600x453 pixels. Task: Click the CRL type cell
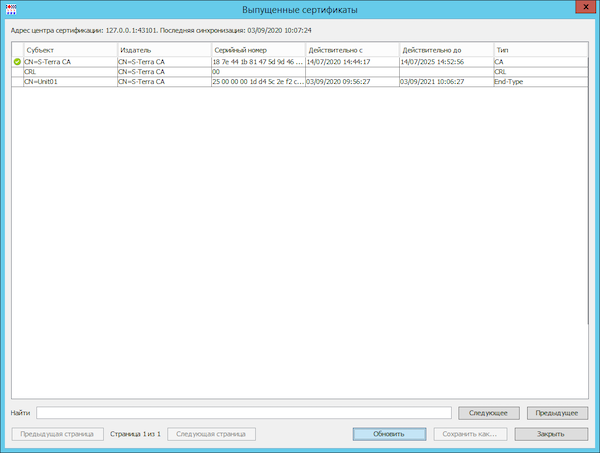click(x=541, y=72)
